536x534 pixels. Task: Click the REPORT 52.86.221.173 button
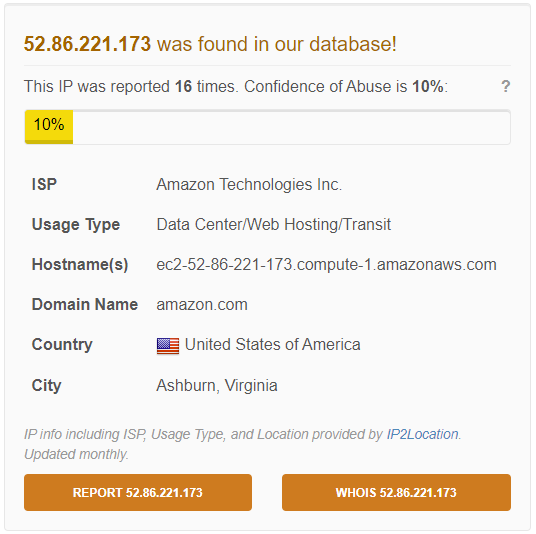pos(138,492)
